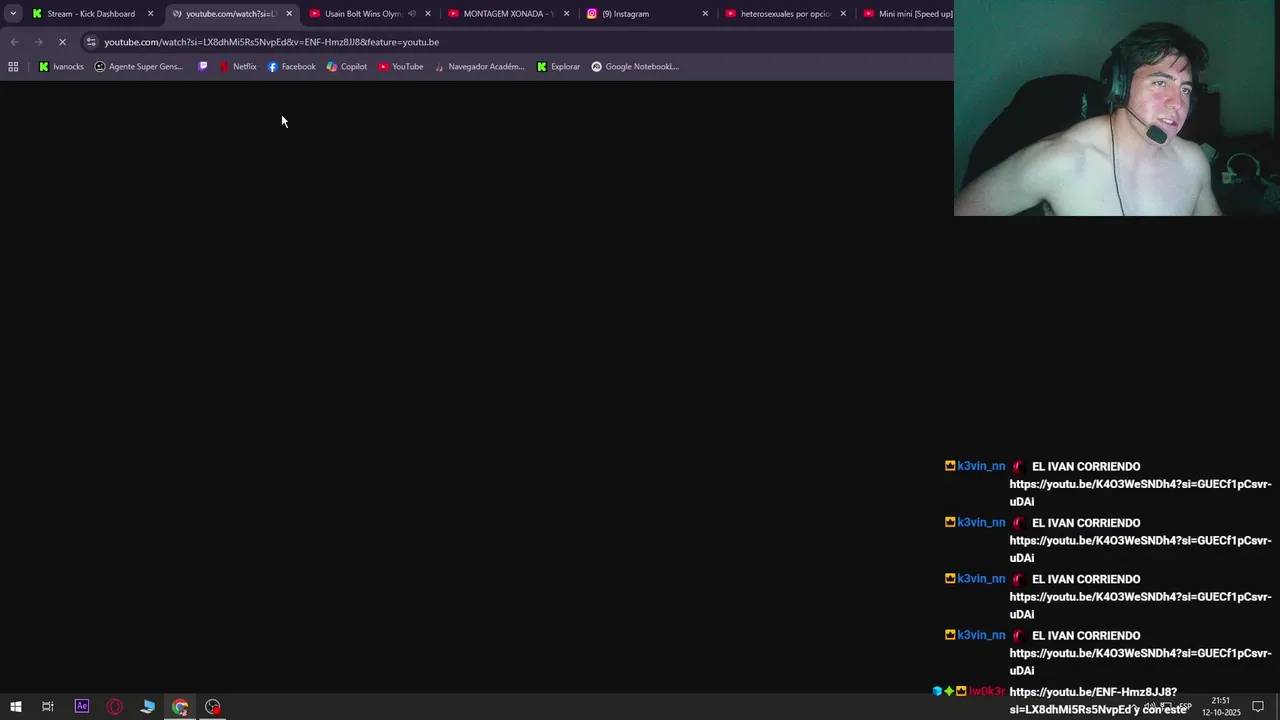This screenshot has width=1280, height=720.
Task: Open Adobe After Effects from the taskbar
Action: [x=82, y=707]
